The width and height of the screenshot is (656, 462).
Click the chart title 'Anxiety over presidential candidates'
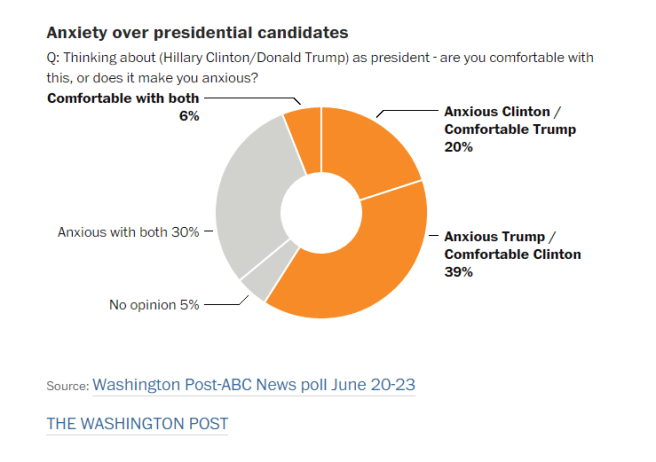(191, 33)
